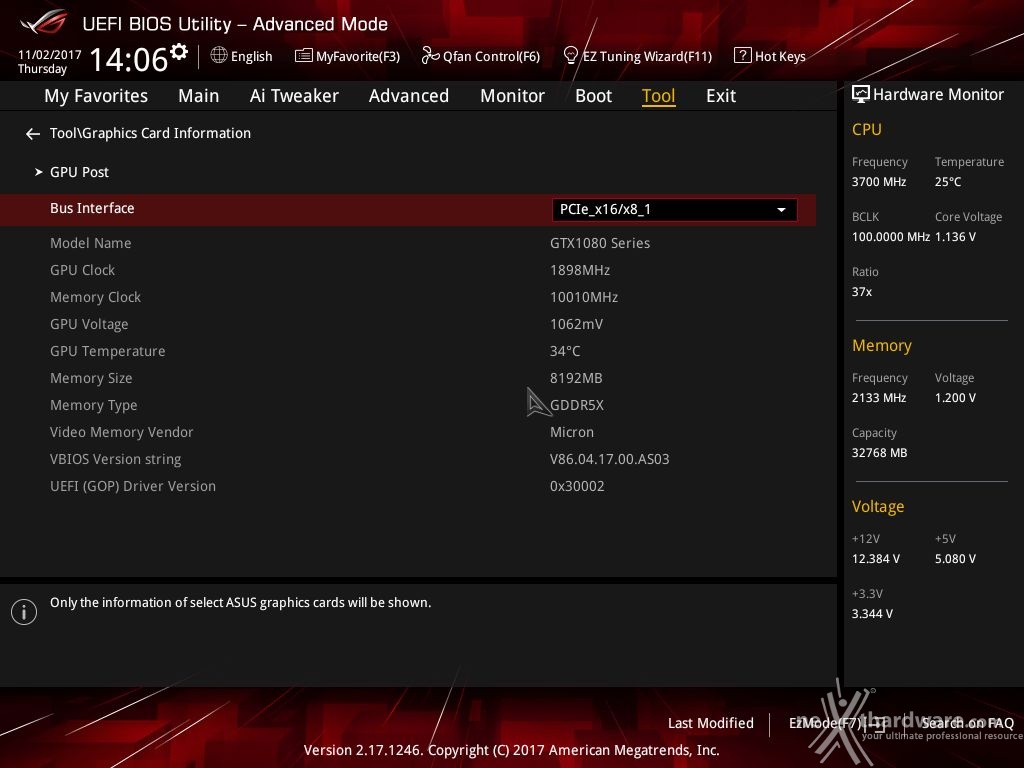The width and height of the screenshot is (1024, 768).
Task: Click the globe language icon
Action: tap(219, 55)
